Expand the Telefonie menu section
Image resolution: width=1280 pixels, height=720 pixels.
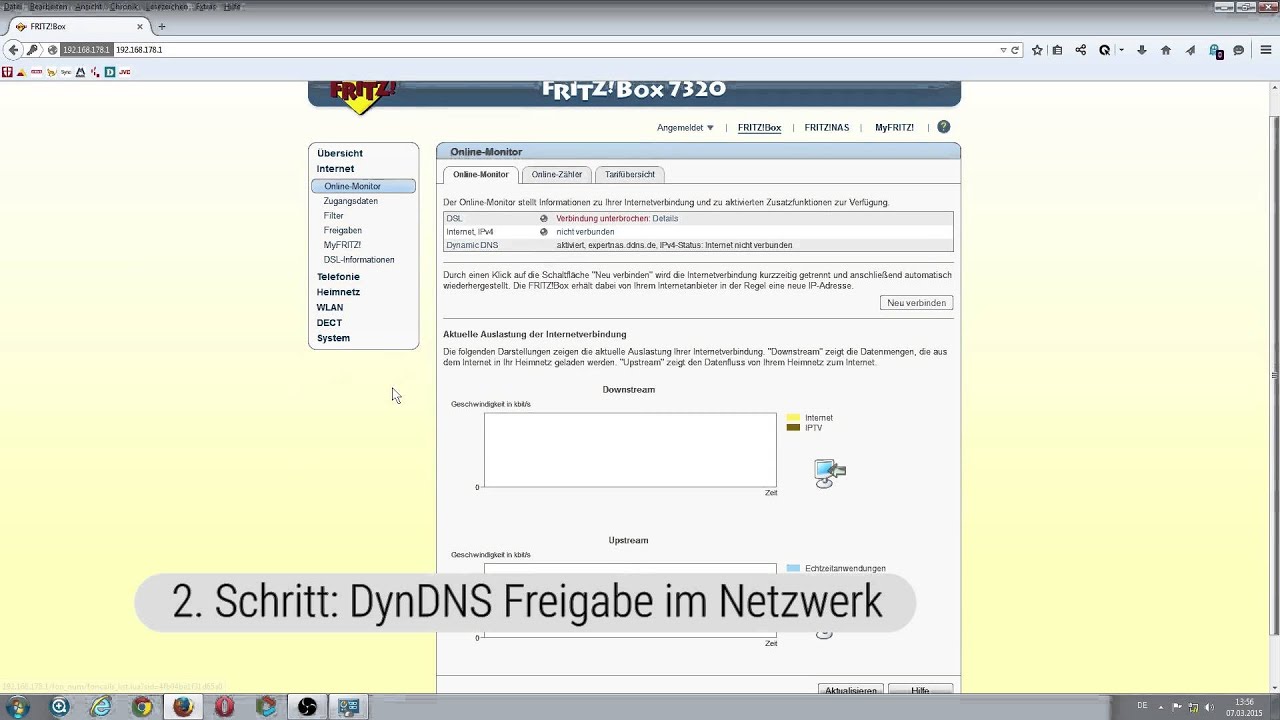(338, 277)
